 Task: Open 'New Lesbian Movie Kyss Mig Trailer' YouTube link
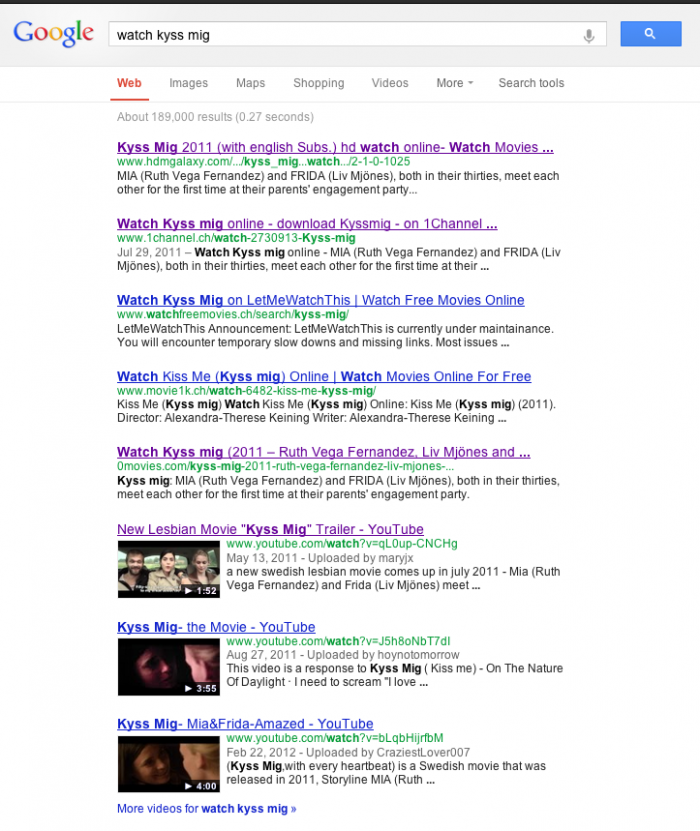coord(270,529)
